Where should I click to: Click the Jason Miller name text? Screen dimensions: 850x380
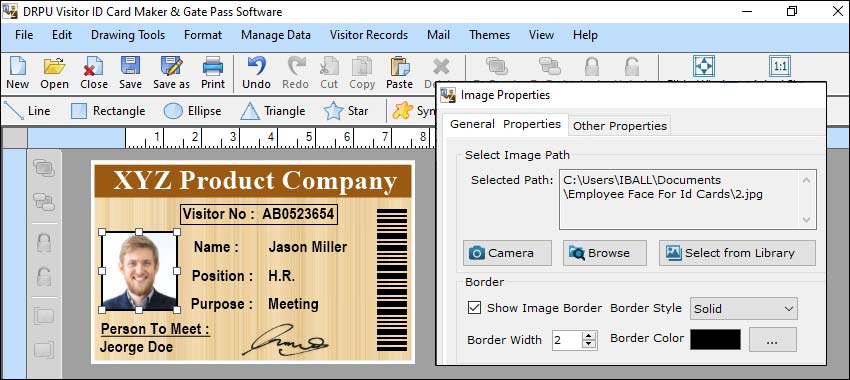pyautogui.click(x=308, y=247)
